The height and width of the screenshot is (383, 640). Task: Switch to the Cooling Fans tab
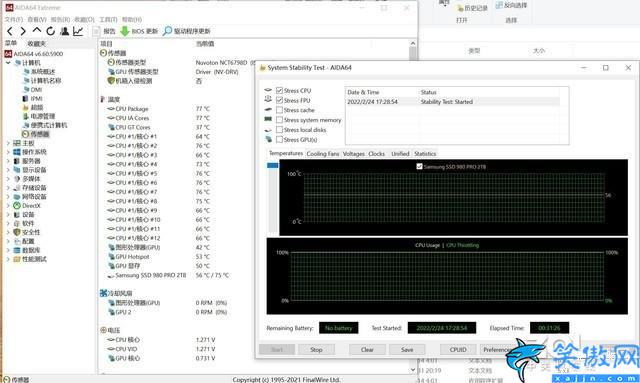pyautogui.click(x=323, y=154)
